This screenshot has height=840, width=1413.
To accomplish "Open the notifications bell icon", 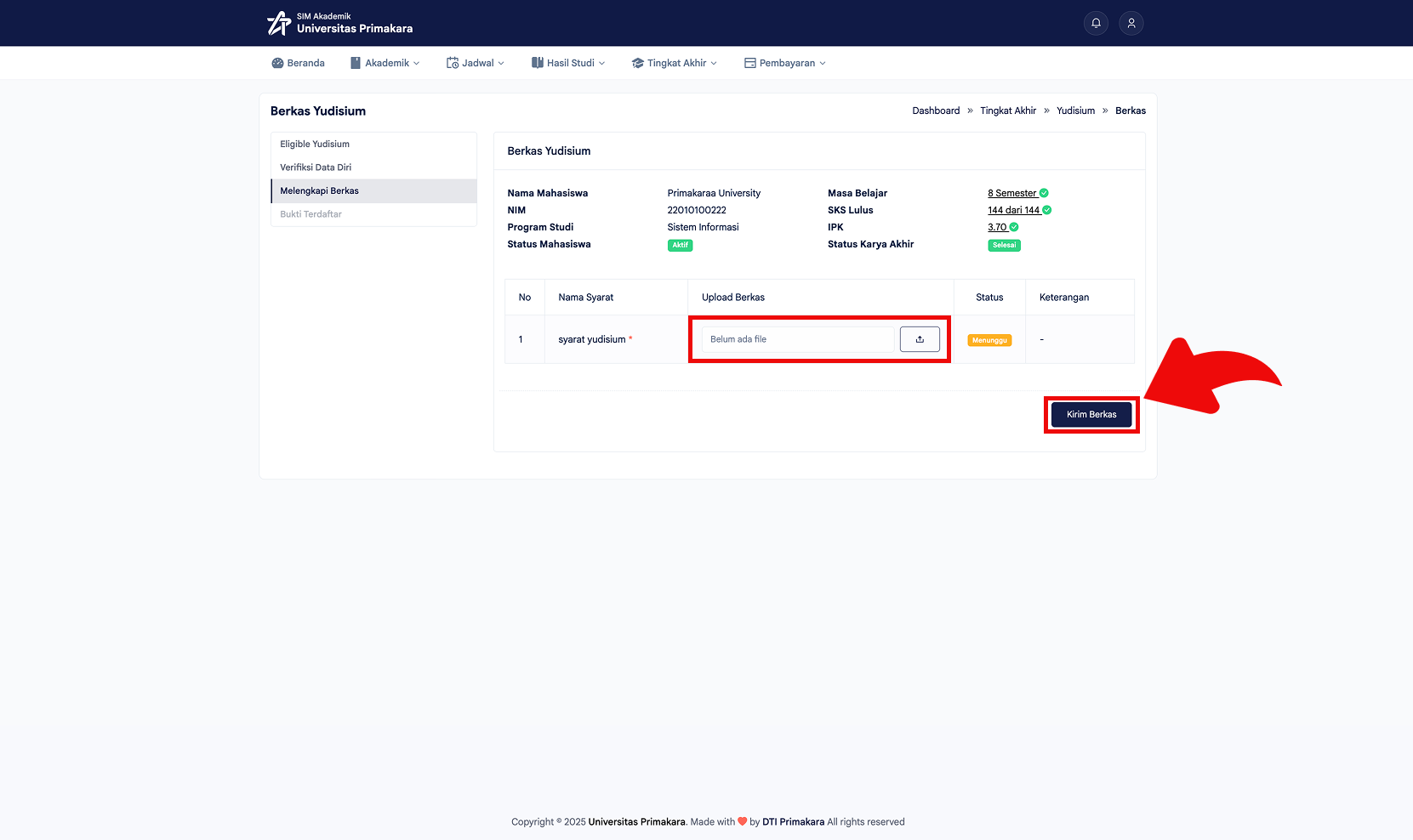I will pyautogui.click(x=1096, y=23).
